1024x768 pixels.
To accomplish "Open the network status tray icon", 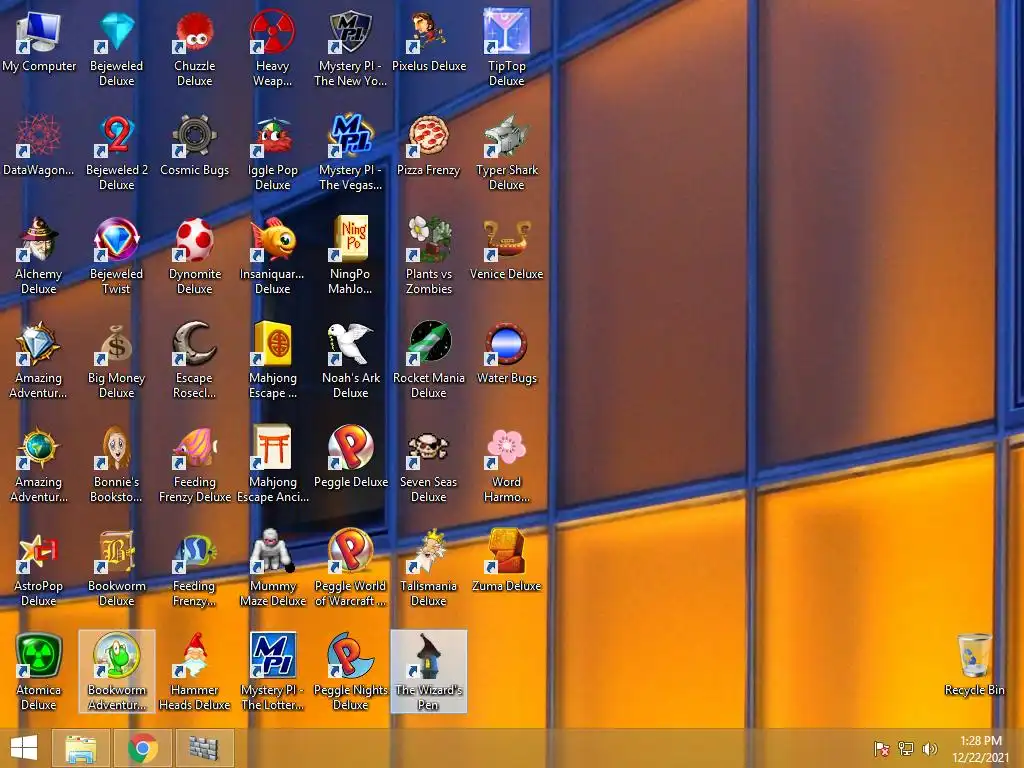I will click(906, 749).
